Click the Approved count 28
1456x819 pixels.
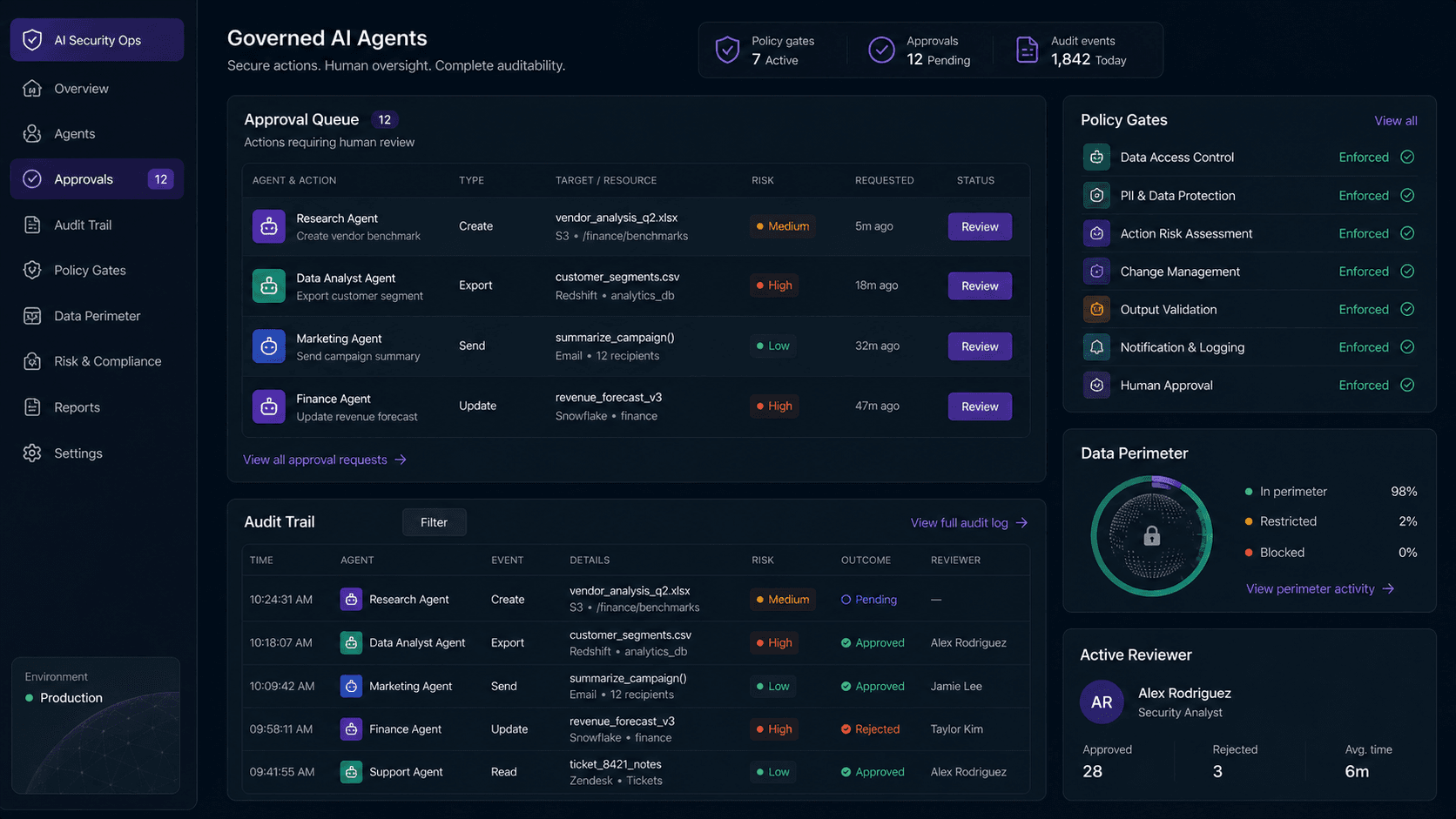1092,772
